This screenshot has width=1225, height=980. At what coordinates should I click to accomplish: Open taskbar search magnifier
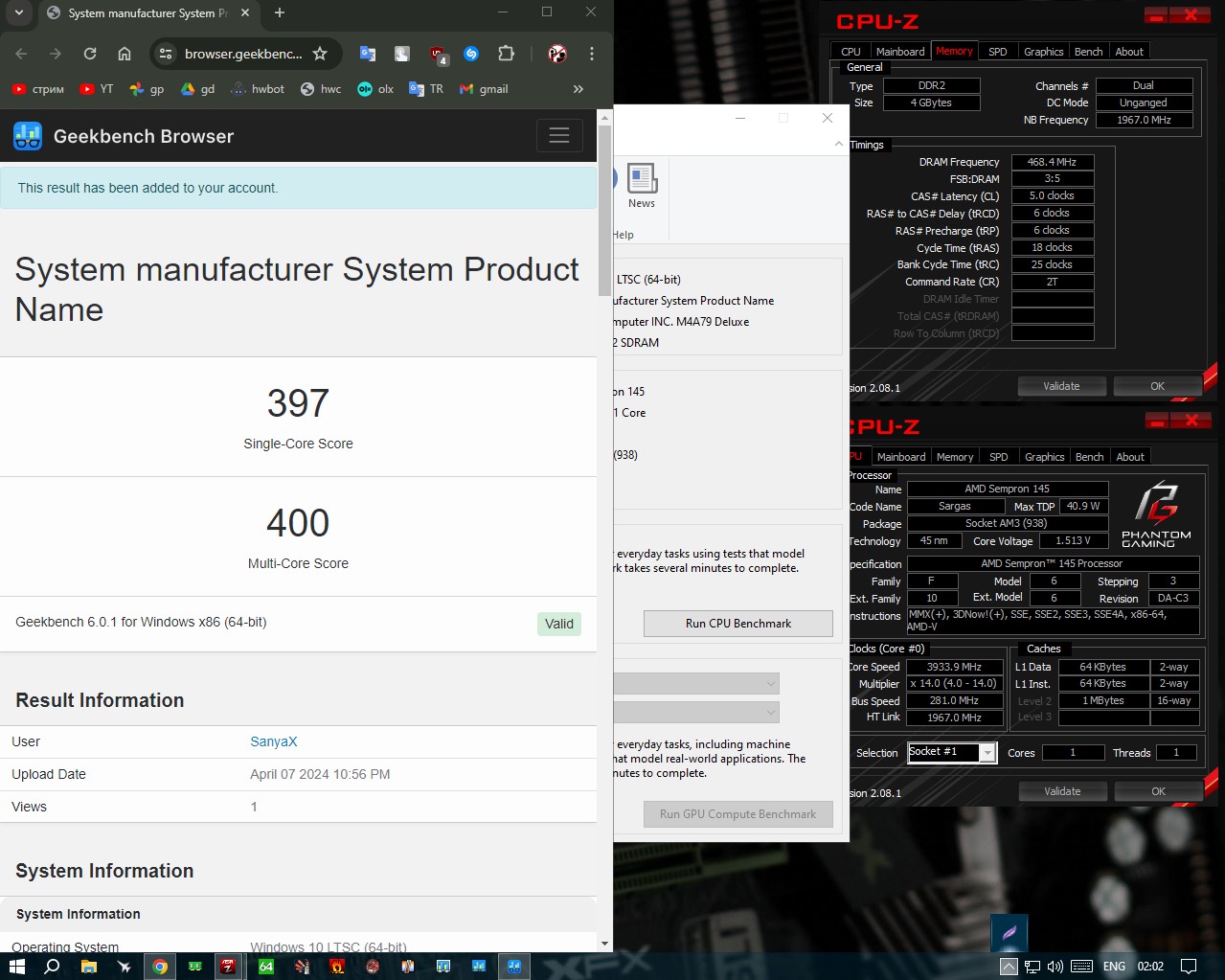point(52,966)
